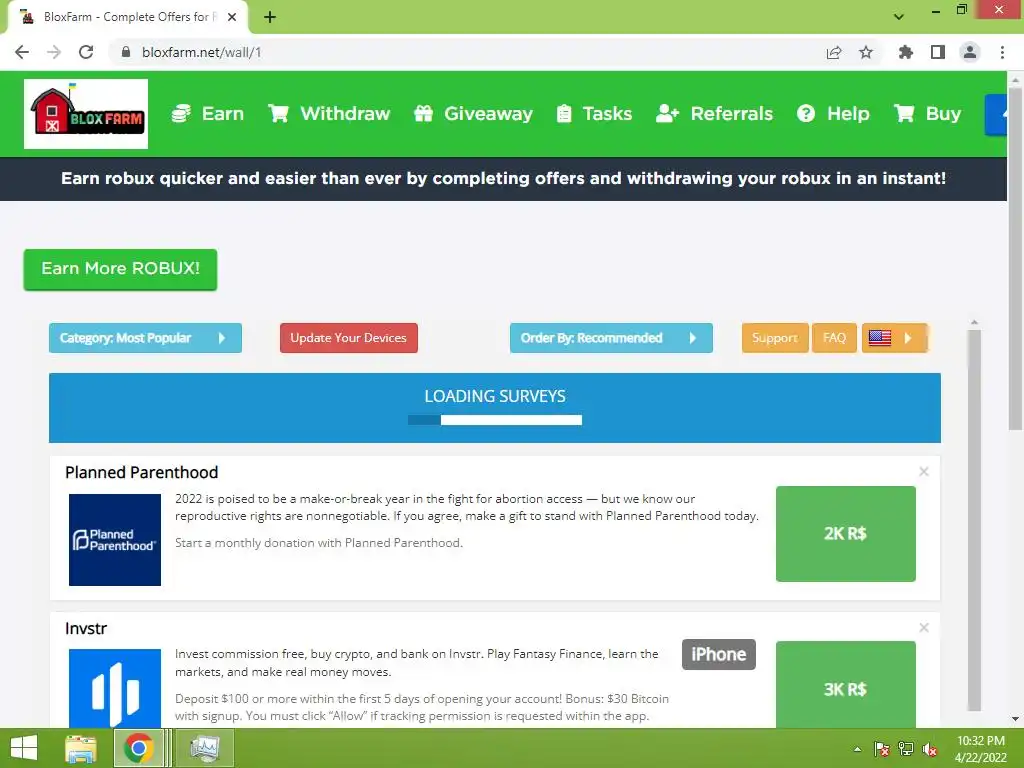Click the orange FAQ button
The image size is (1024, 768).
pos(835,338)
